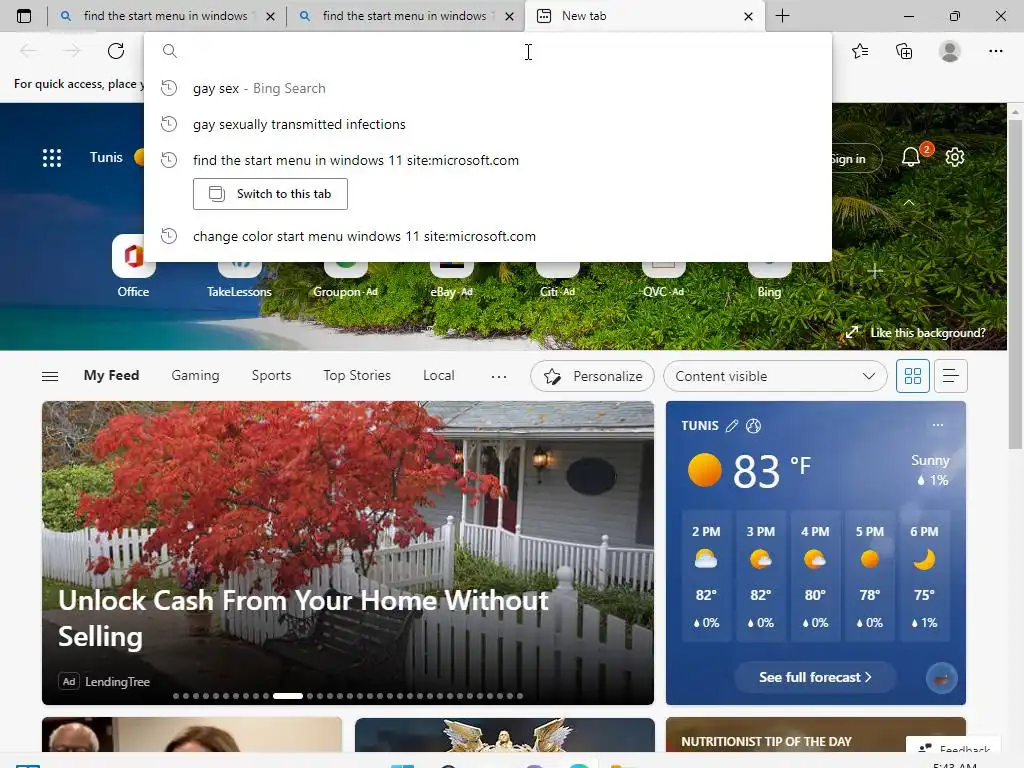Click the profile avatar icon

click(x=950, y=51)
